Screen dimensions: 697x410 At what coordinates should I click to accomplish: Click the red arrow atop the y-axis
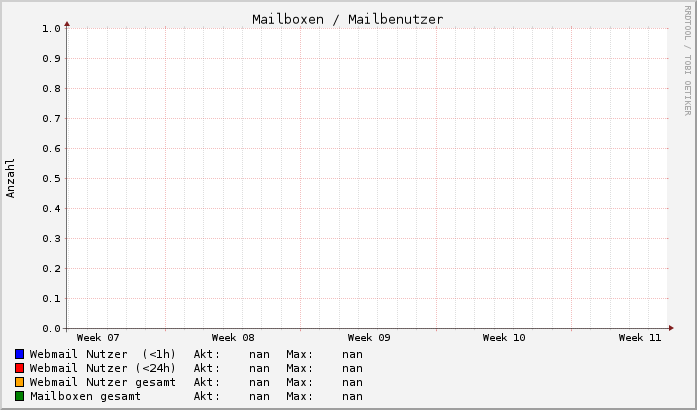pyautogui.click(x=67, y=22)
